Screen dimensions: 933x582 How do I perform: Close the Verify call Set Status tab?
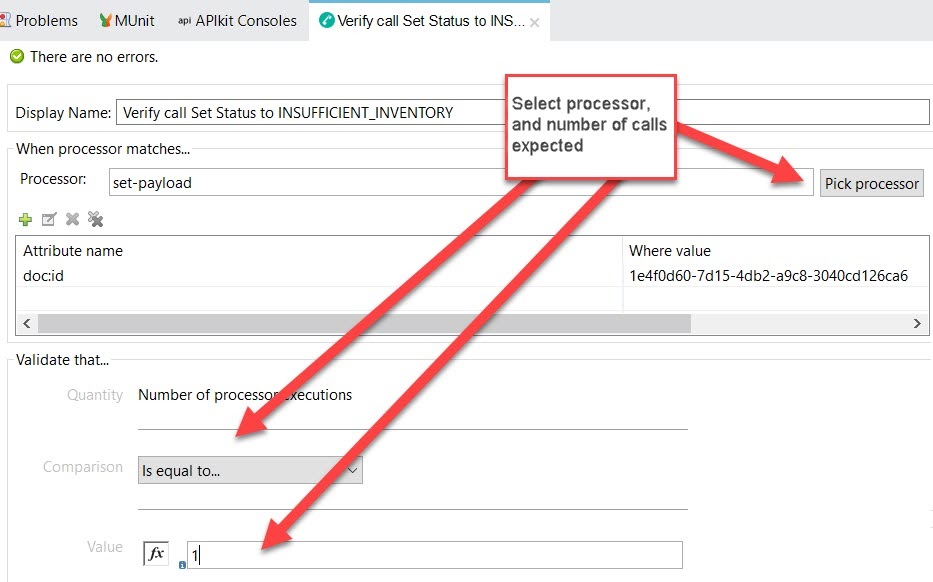pyautogui.click(x=534, y=21)
